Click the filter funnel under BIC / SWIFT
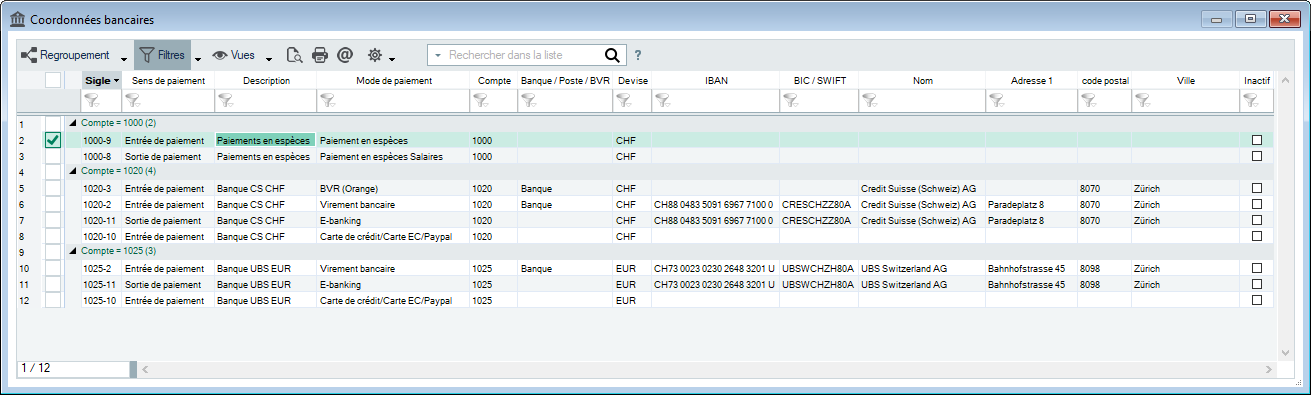 coord(791,99)
